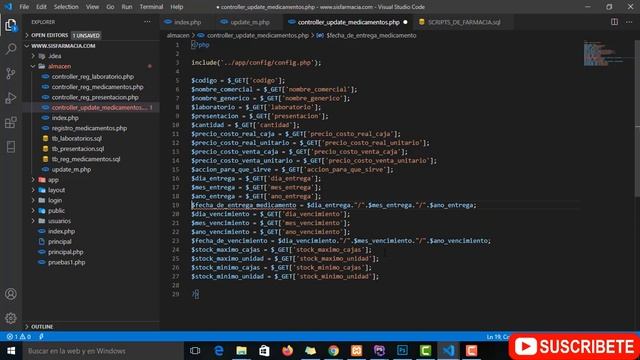
Task: Close unsaved controller_update_medicamentos.php tab dot
Action: pyautogui.click(x=405, y=22)
